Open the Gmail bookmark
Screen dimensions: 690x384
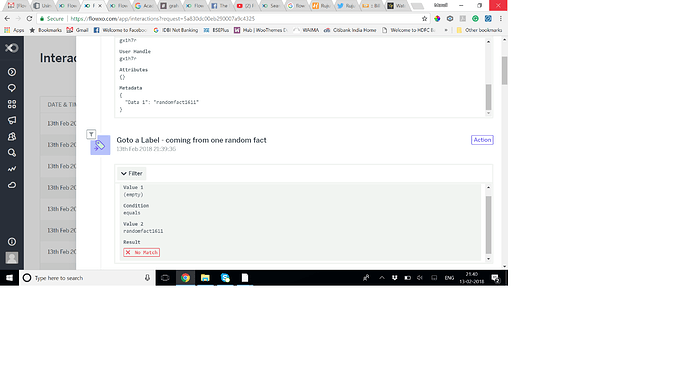[77, 30]
